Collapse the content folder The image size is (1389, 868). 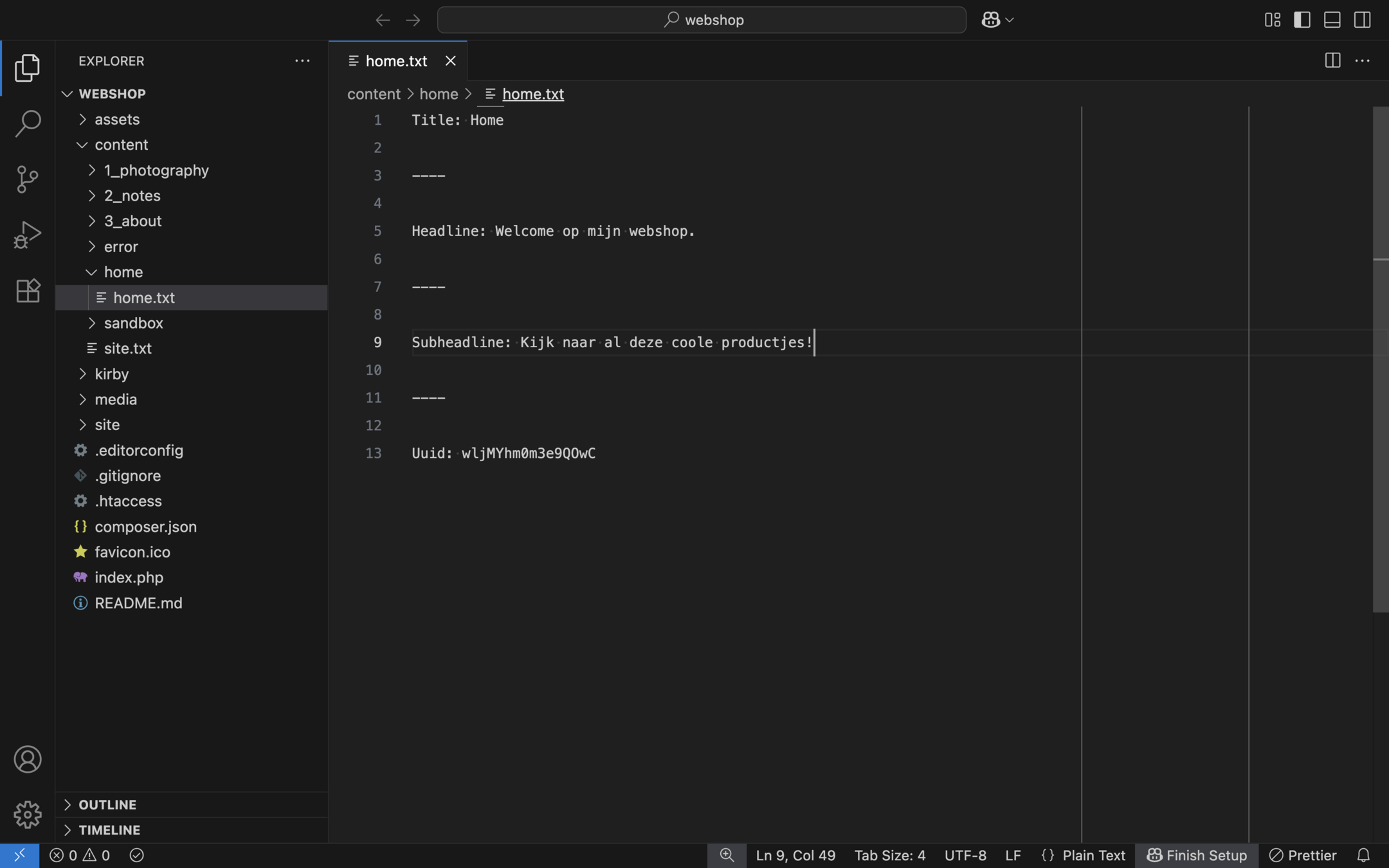(x=121, y=145)
